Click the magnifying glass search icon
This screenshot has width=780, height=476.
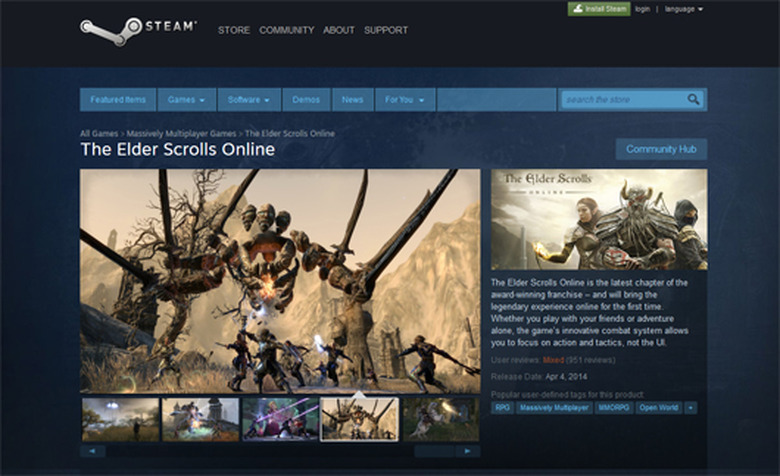[x=693, y=100]
